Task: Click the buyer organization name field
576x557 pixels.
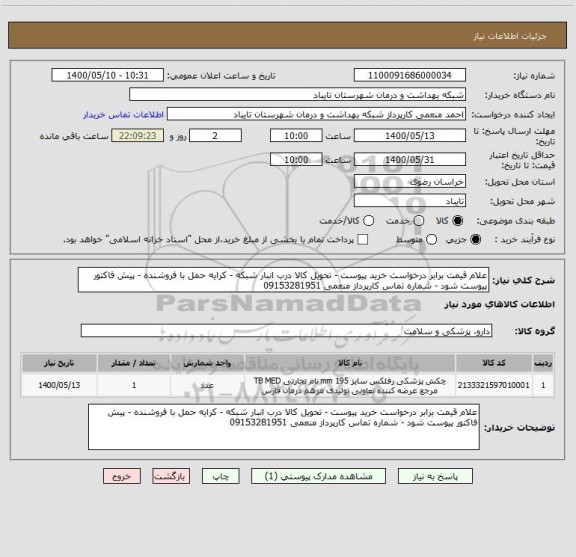Action: [298, 95]
